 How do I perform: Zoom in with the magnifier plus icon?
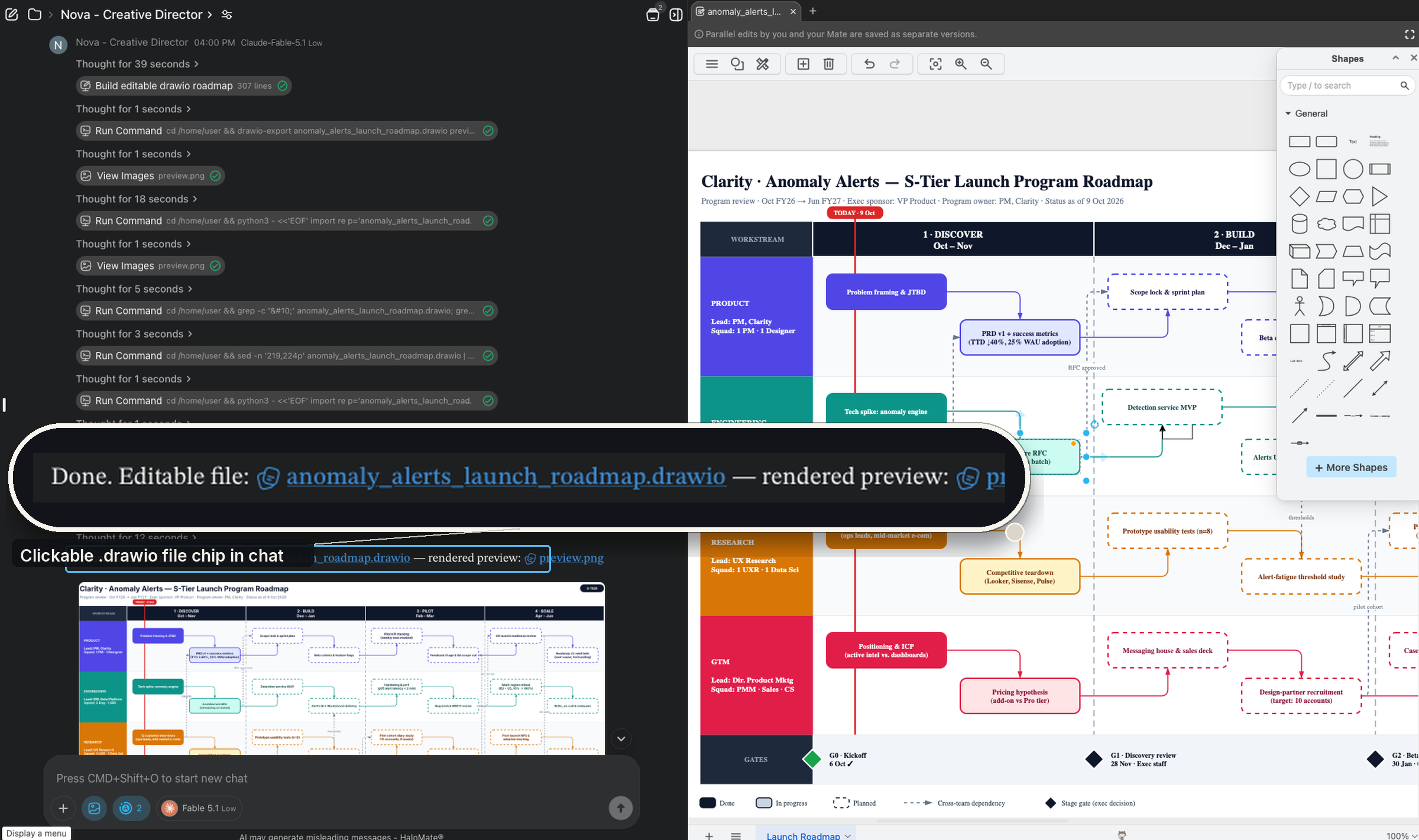961,64
